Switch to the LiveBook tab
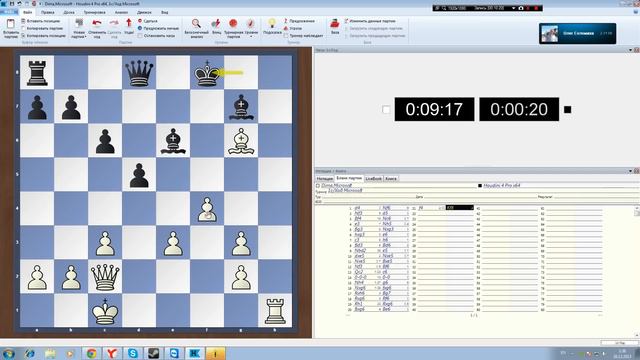This screenshot has width=640, height=360. coord(373,179)
